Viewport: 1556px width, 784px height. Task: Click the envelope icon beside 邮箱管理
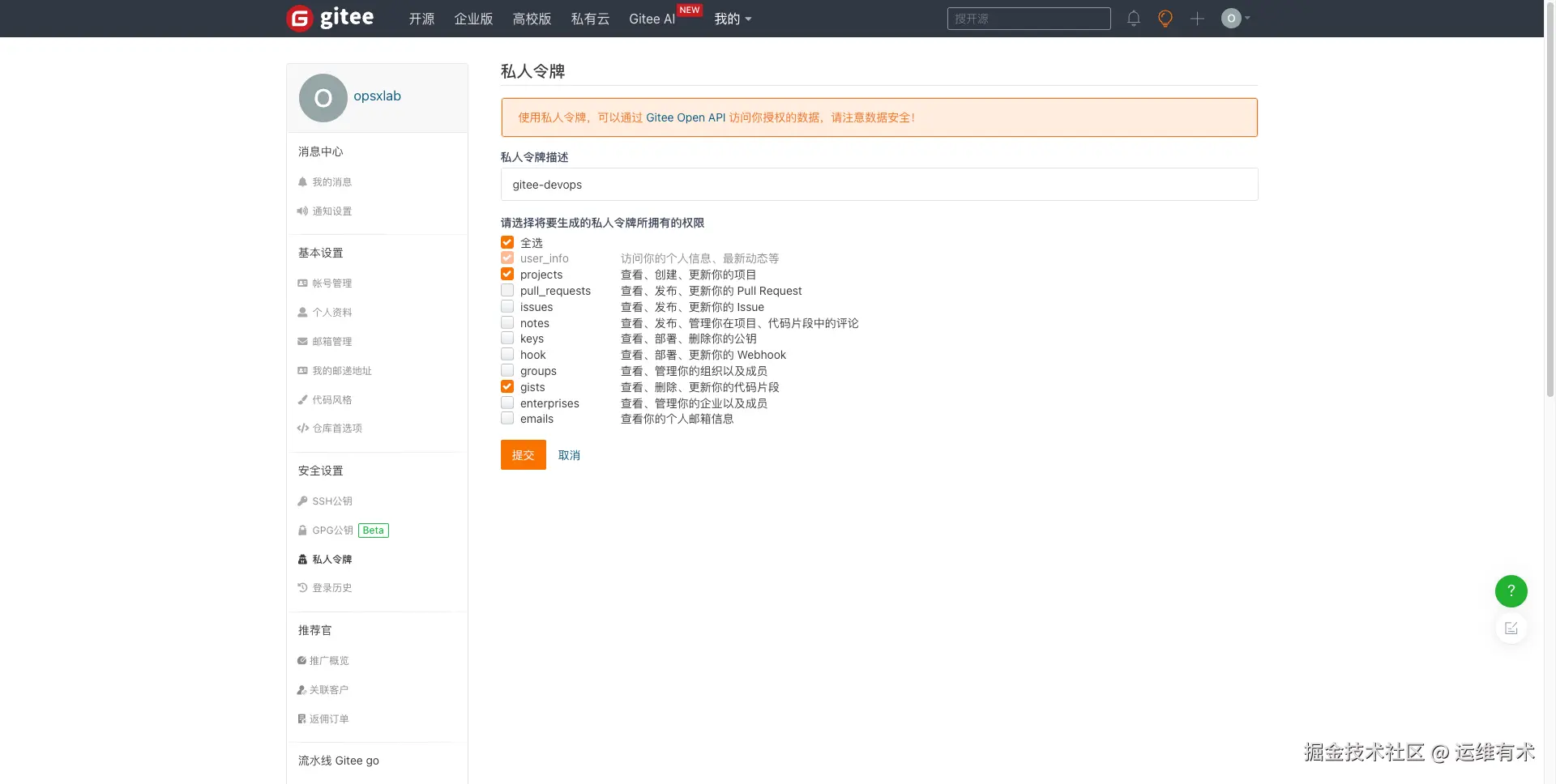pos(302,342)
